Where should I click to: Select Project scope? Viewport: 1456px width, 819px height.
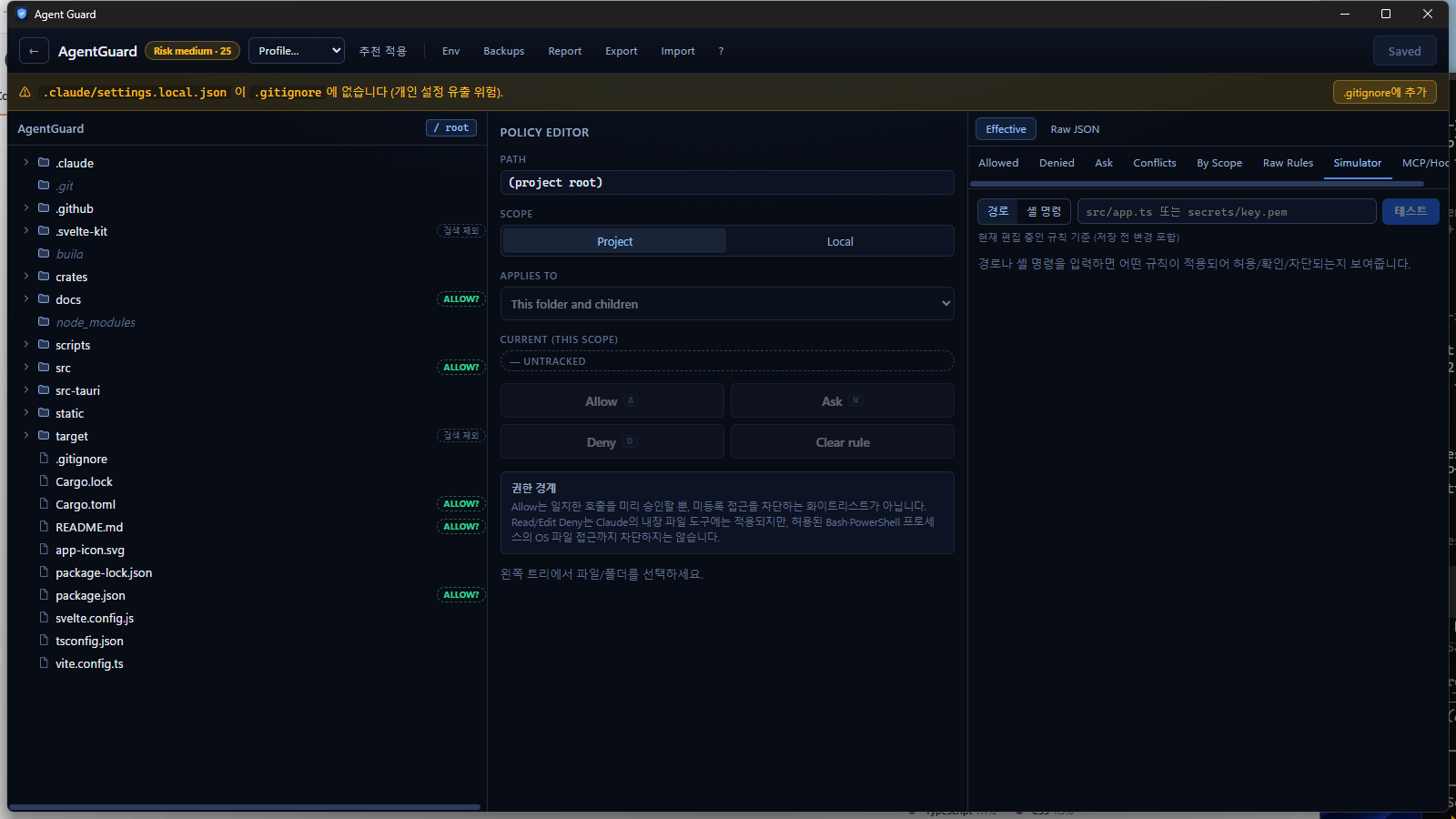click(x=614, y=241)
